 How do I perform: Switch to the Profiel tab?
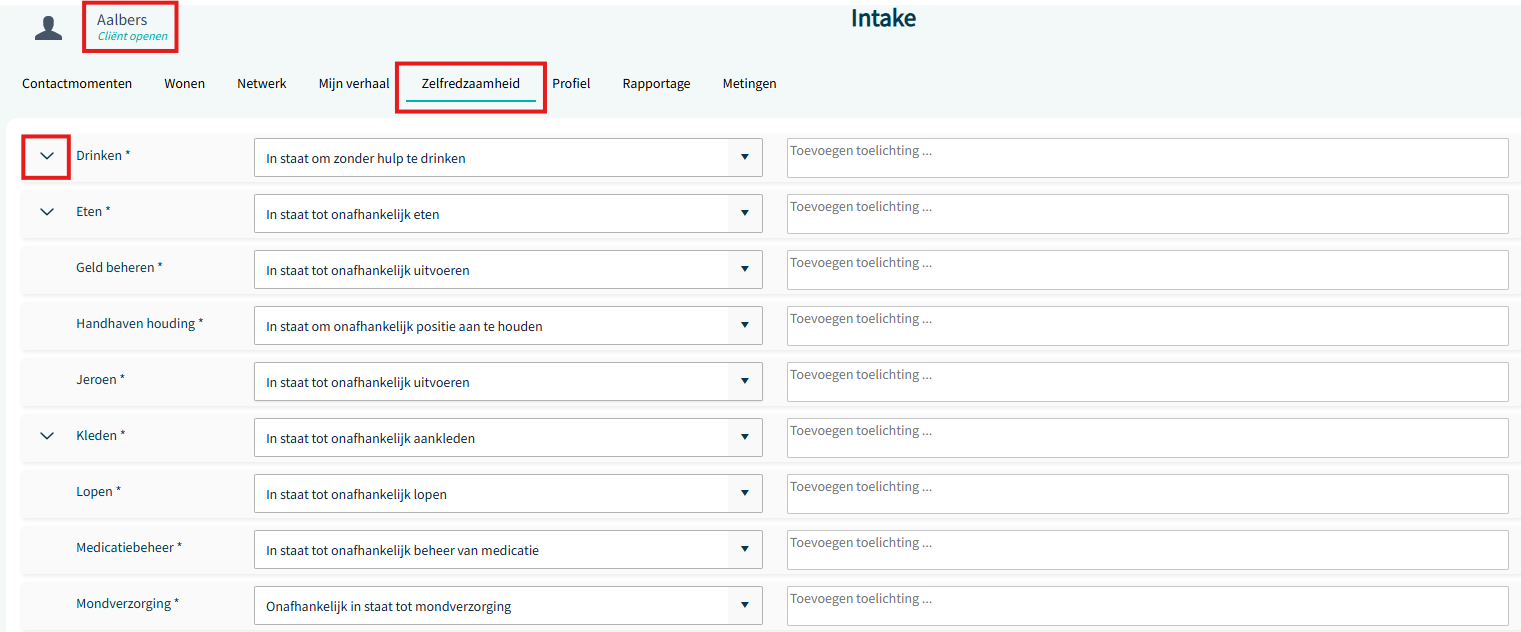point(571,83)
